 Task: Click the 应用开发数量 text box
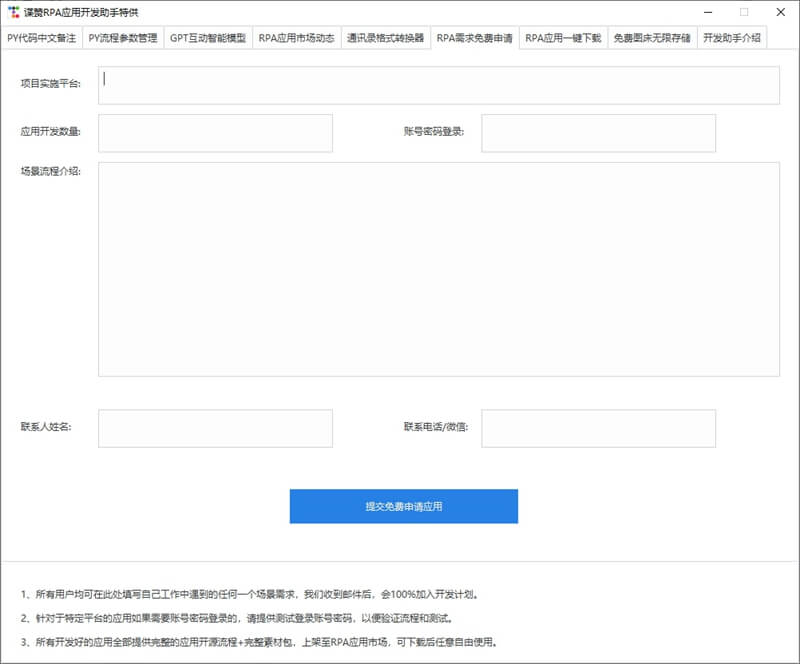pos(215,133)
